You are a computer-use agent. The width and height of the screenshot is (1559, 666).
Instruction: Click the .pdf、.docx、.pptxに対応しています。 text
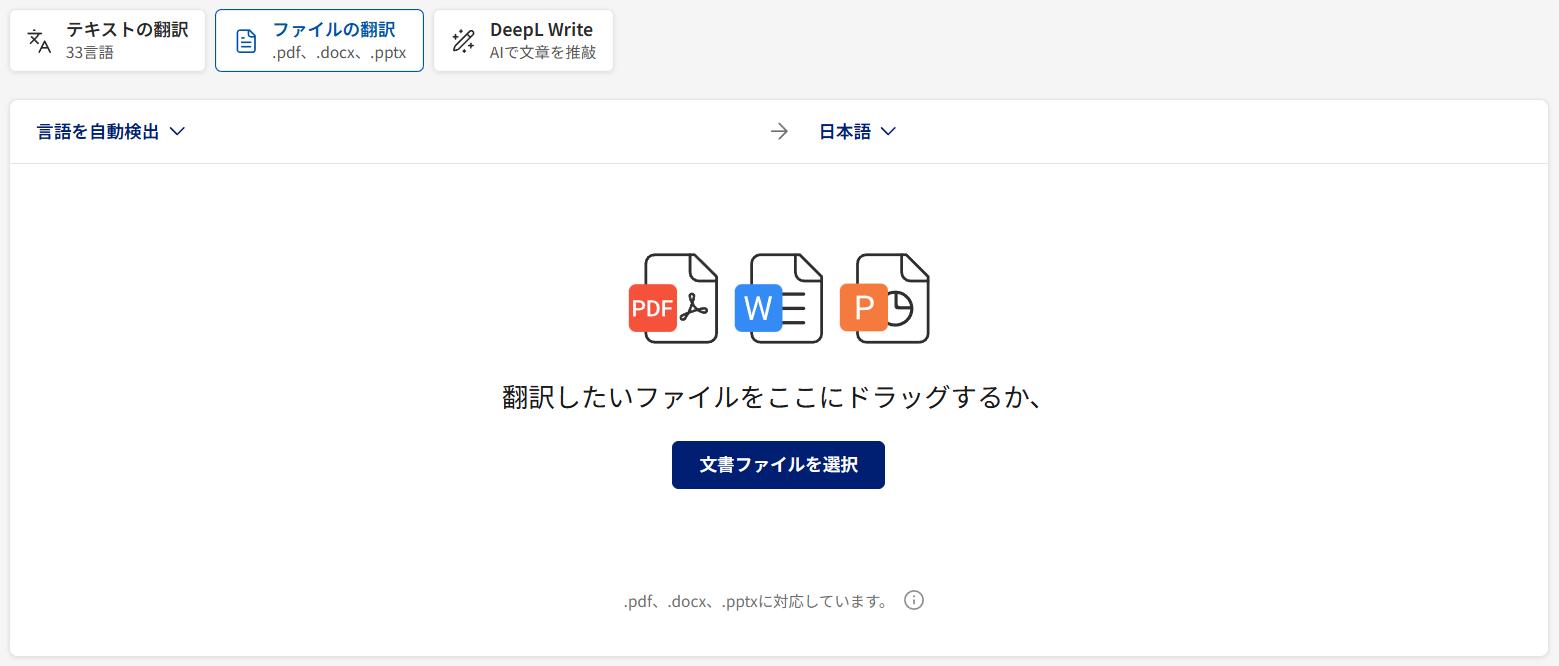(756, 602)
